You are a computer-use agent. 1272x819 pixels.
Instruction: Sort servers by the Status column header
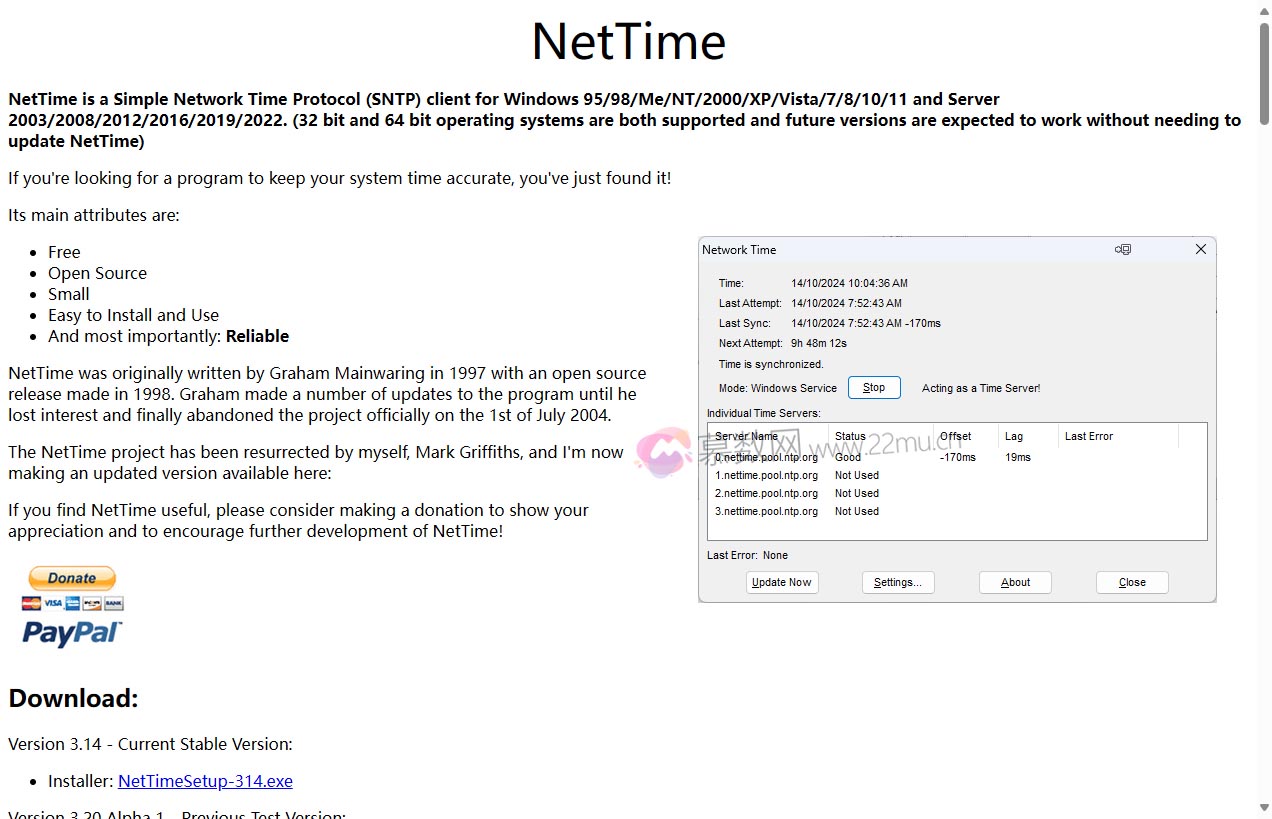pyautogui.click(x=849, y=436)
